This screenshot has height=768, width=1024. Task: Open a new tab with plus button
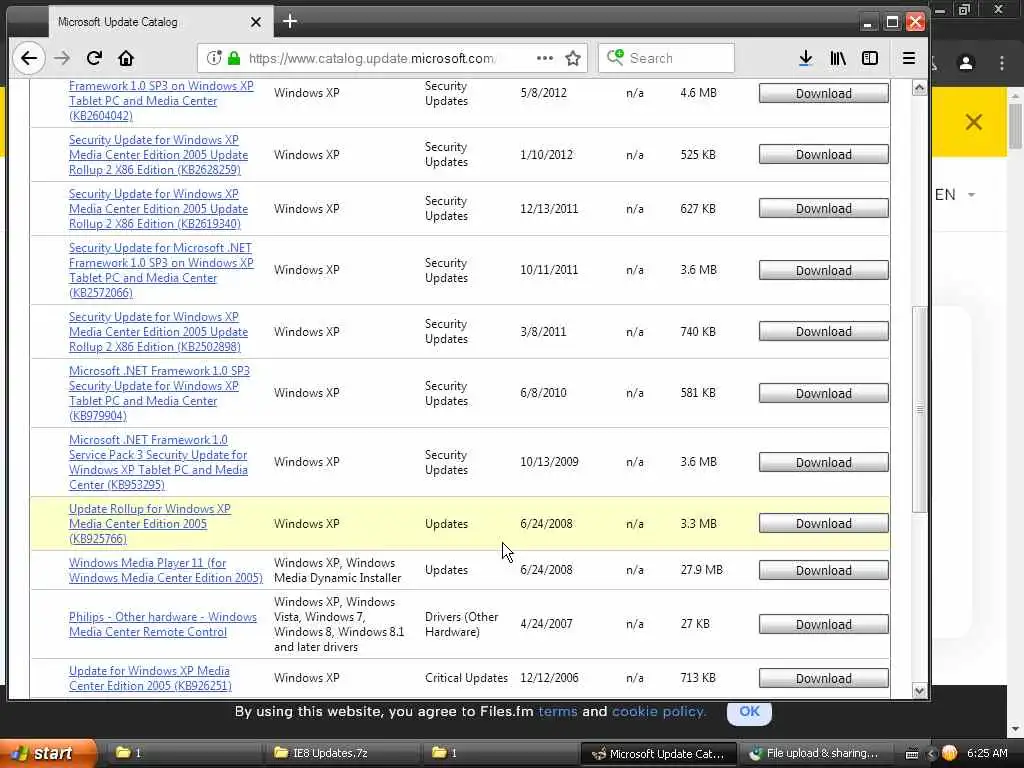point(290,22)
